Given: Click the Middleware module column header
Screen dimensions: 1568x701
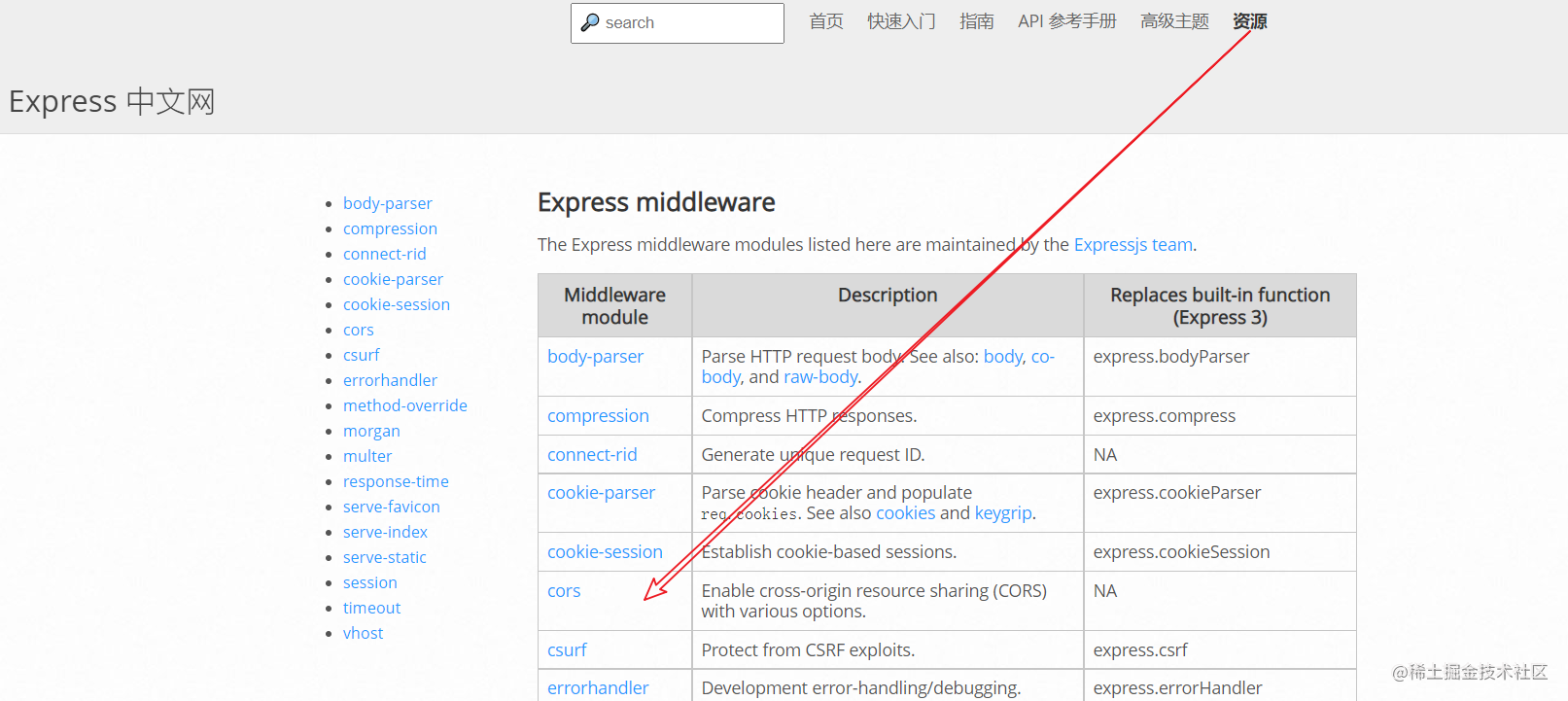Looking at the screenshot, I should [x=615, y=306].
